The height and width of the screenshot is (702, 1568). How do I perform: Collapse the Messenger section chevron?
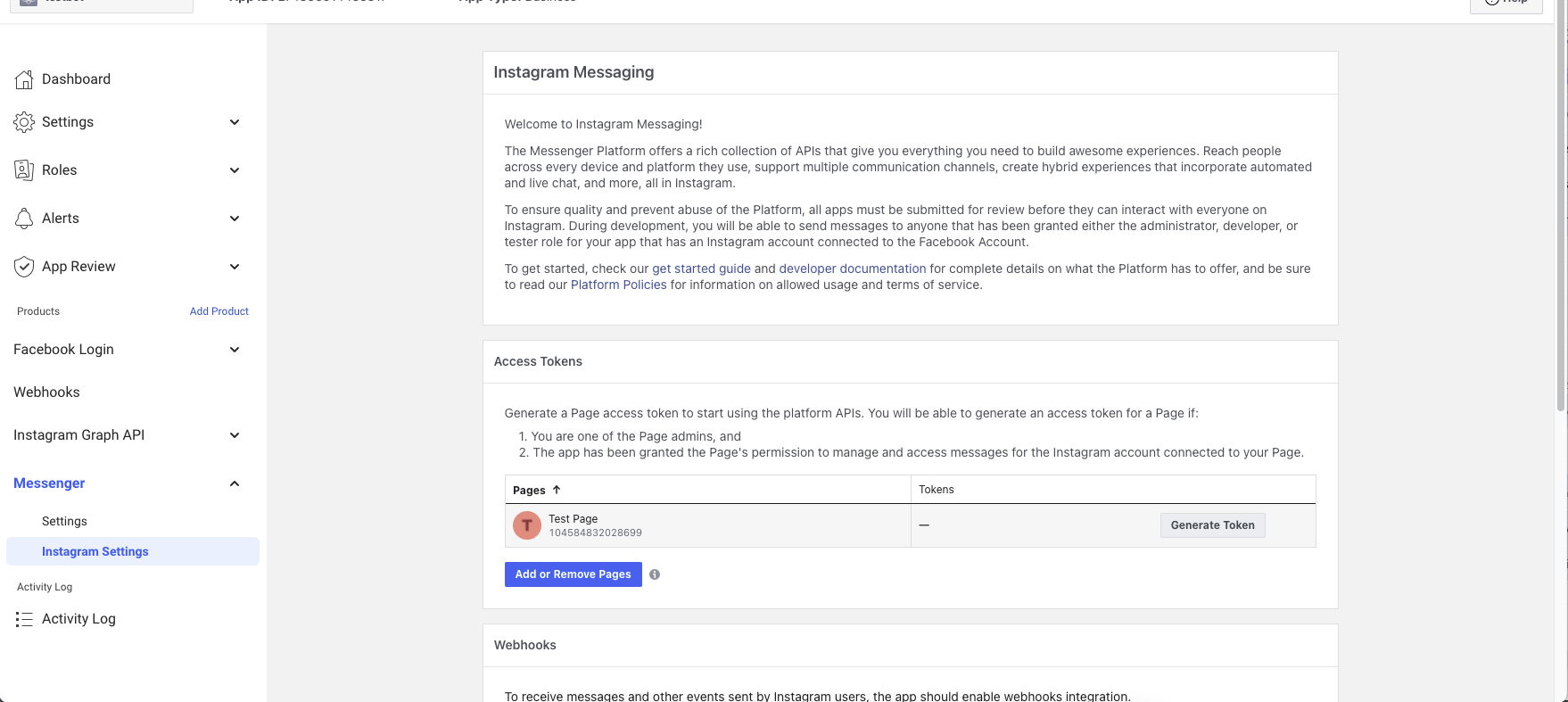(235, 483)
